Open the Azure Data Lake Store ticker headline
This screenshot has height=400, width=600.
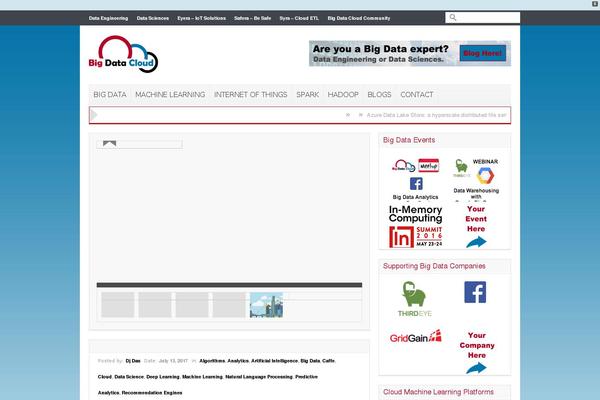436,115
